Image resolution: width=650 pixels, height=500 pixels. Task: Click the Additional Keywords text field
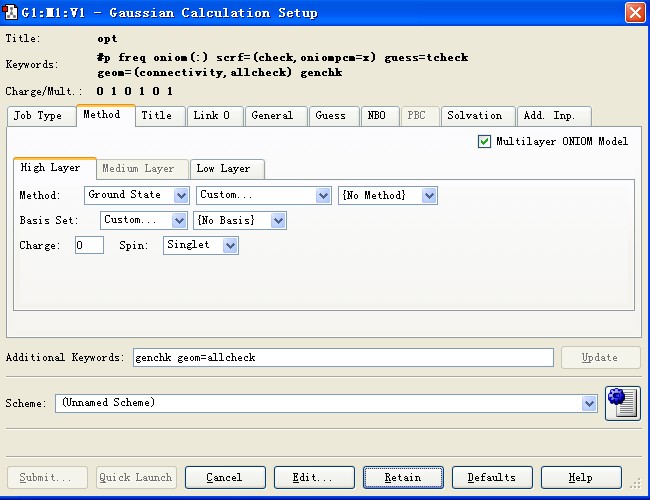(x=343, y=357)
